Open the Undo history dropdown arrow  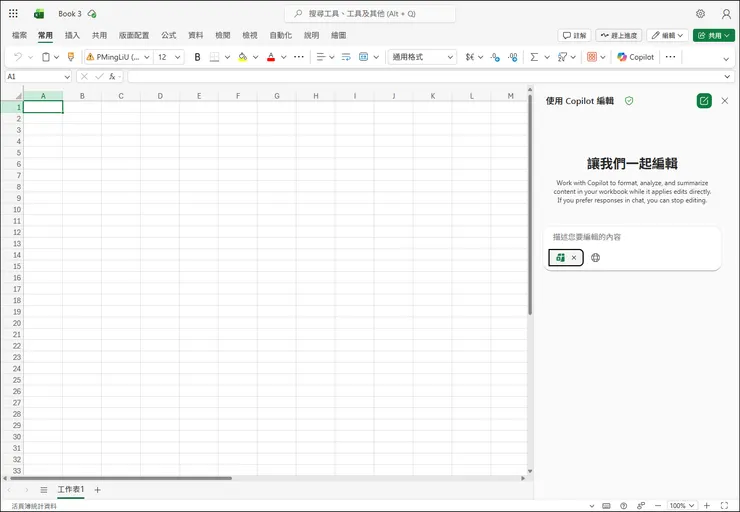(31, 57)
